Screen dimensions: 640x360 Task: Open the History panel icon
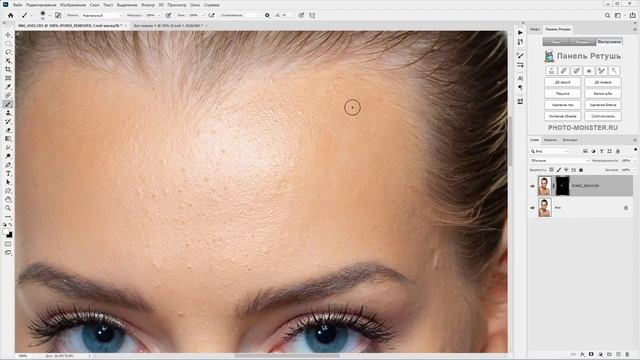520,42
